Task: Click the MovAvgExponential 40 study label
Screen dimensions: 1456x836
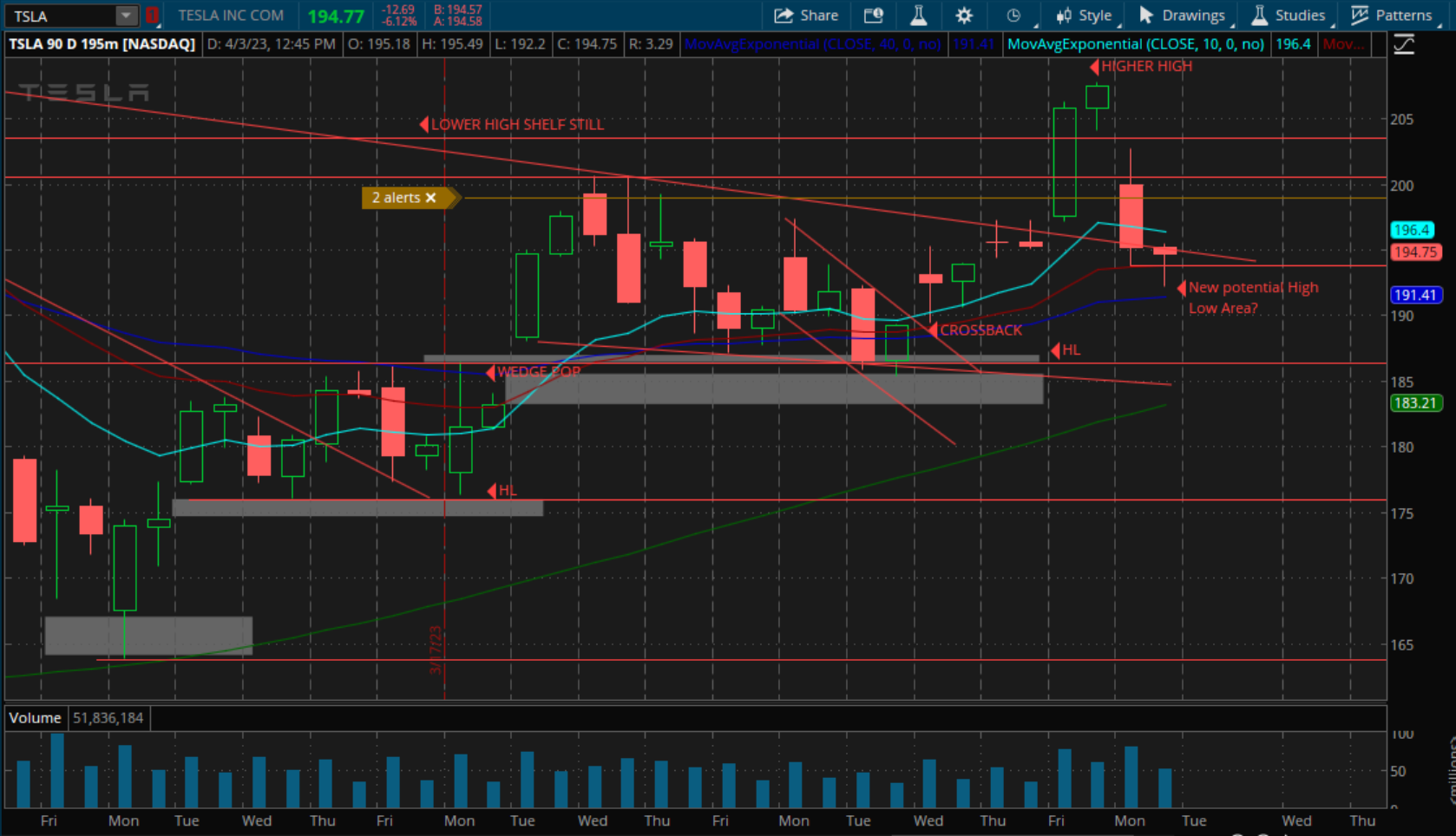Action: (813, 44)
